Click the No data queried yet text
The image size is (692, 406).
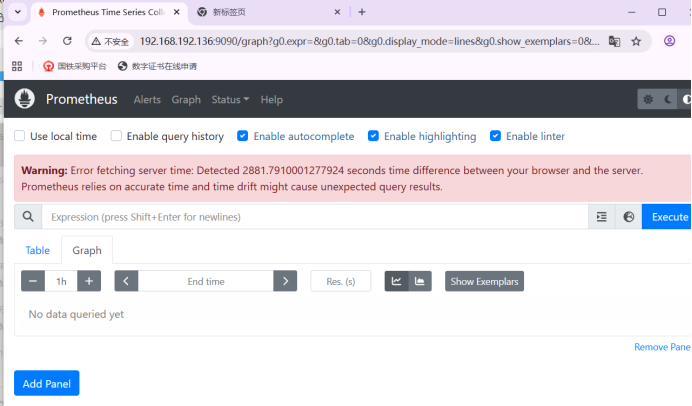click(x=76, y=314)
